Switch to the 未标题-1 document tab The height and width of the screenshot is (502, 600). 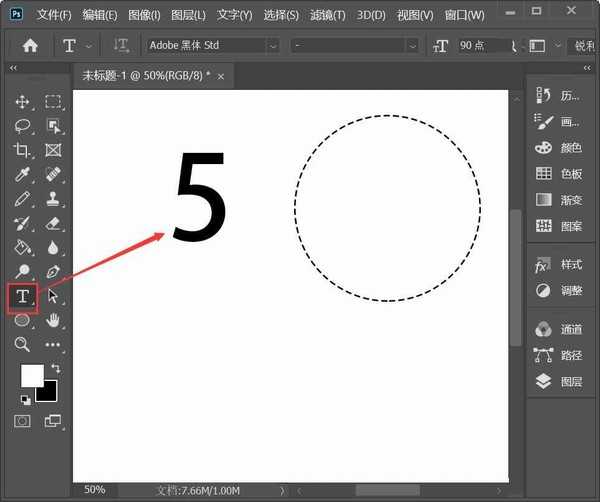145,76
